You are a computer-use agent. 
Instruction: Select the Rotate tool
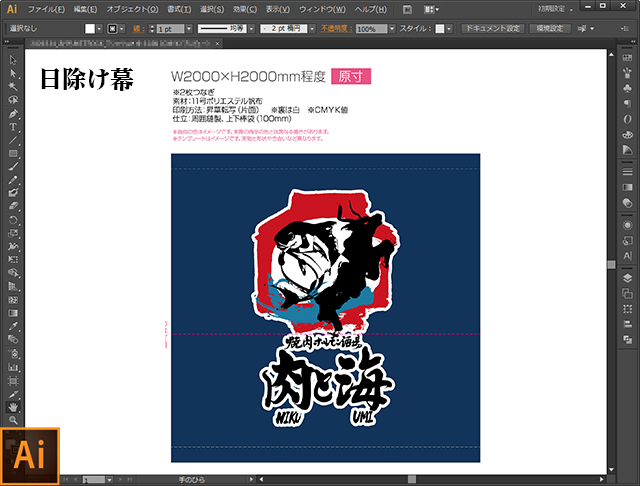click(13, 220)
